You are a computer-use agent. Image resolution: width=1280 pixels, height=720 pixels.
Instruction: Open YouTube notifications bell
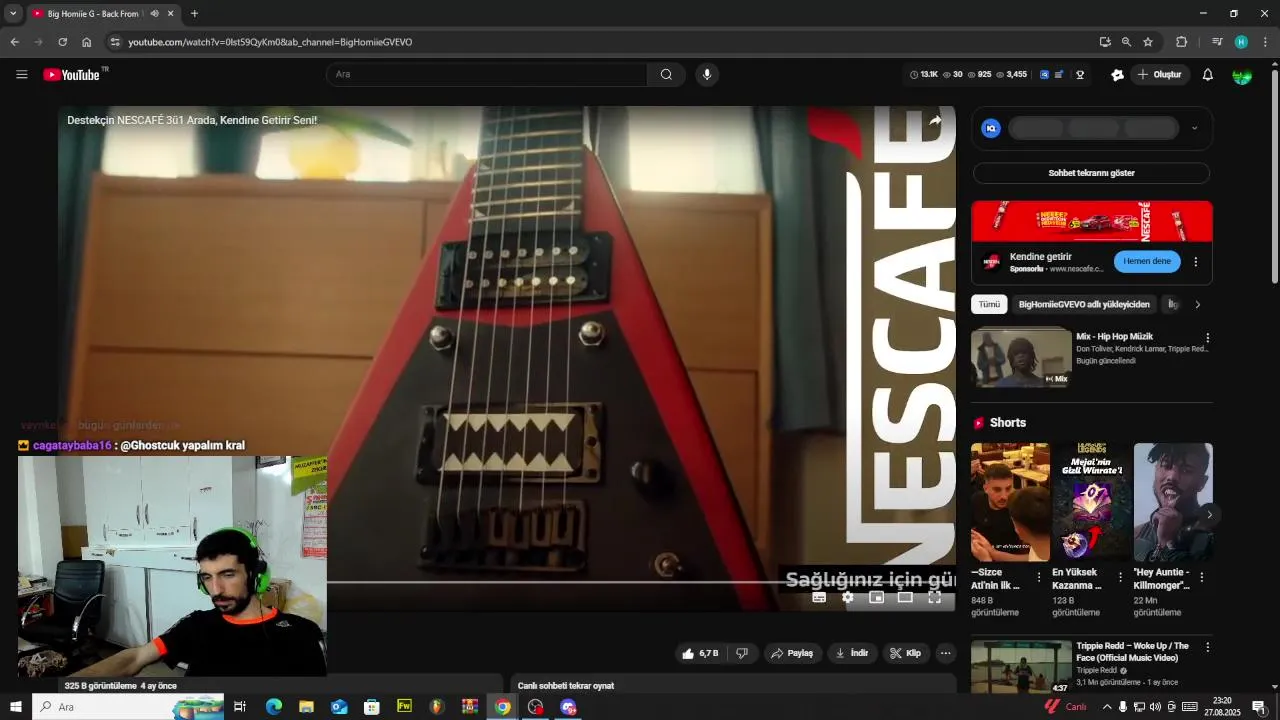[1207, 75]
